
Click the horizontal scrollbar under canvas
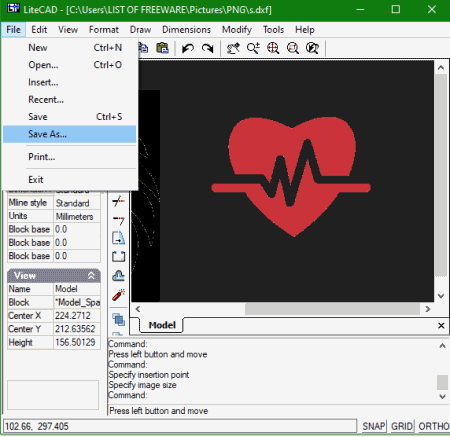pyautogui.click(x=283, y=309)
